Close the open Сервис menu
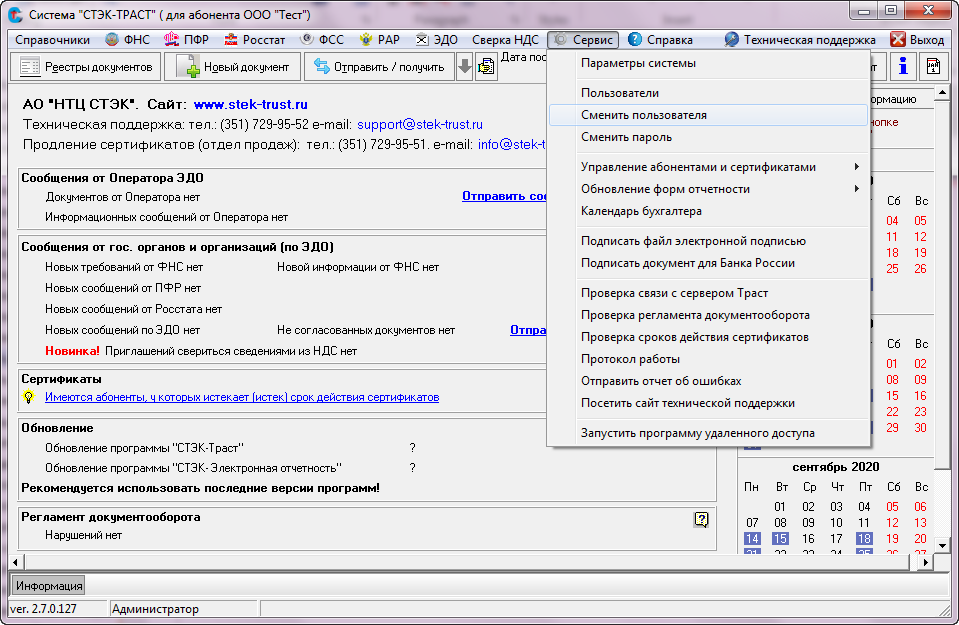The height and width of the screenshot is (625, 959). pyautogui.click(x=583, y=40)
